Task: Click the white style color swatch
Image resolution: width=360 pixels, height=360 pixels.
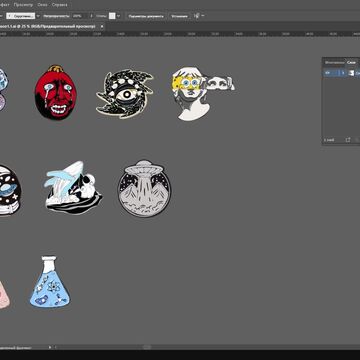Action: [112, 16]
